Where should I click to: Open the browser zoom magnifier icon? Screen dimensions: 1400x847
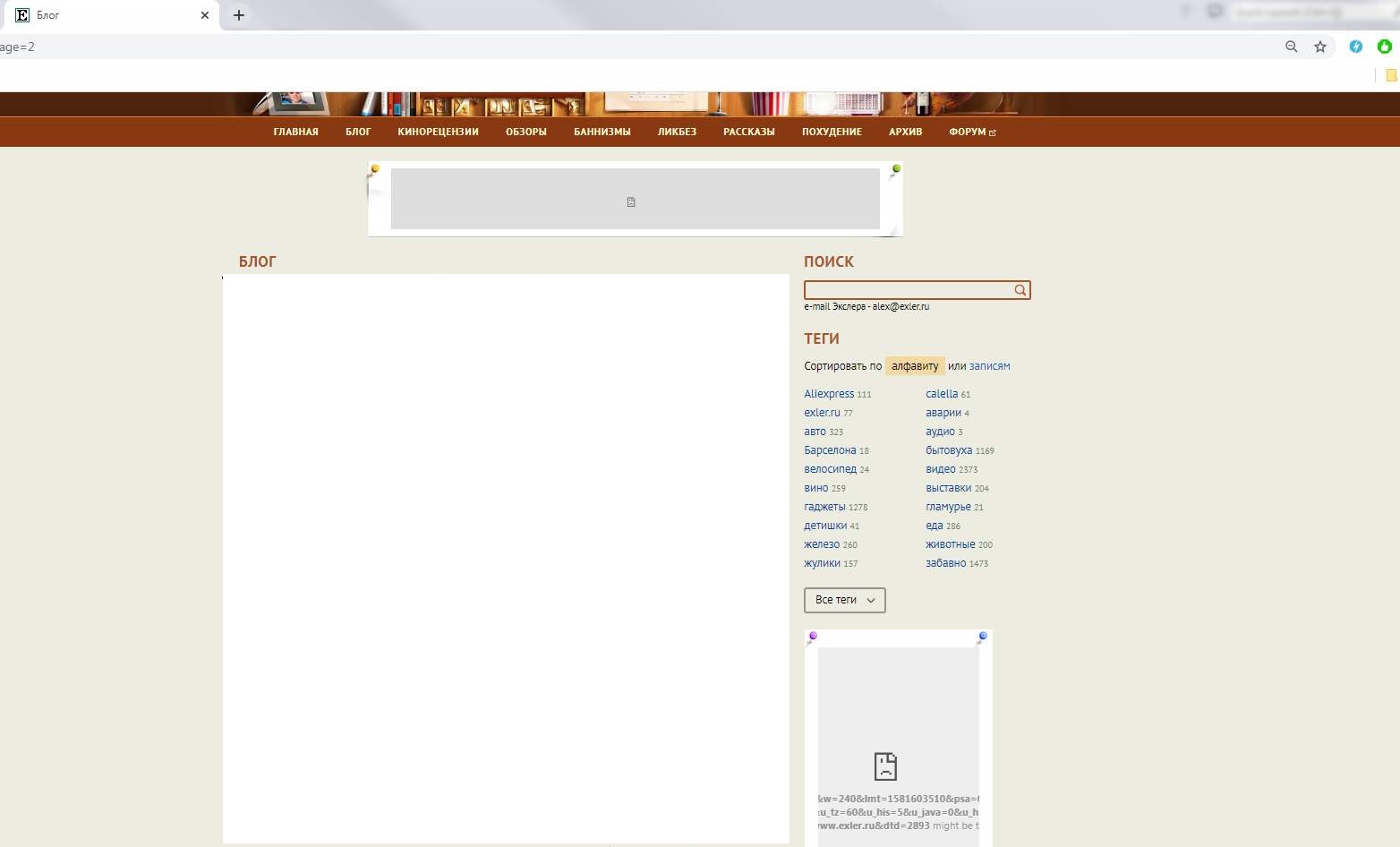(1291, 47)
